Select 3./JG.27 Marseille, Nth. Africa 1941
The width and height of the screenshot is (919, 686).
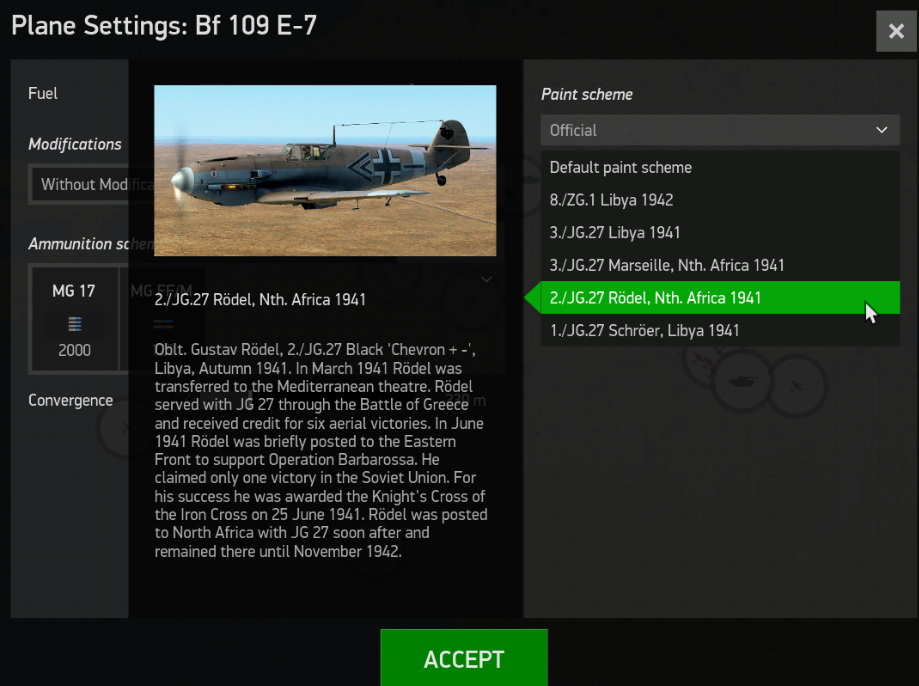667,265
